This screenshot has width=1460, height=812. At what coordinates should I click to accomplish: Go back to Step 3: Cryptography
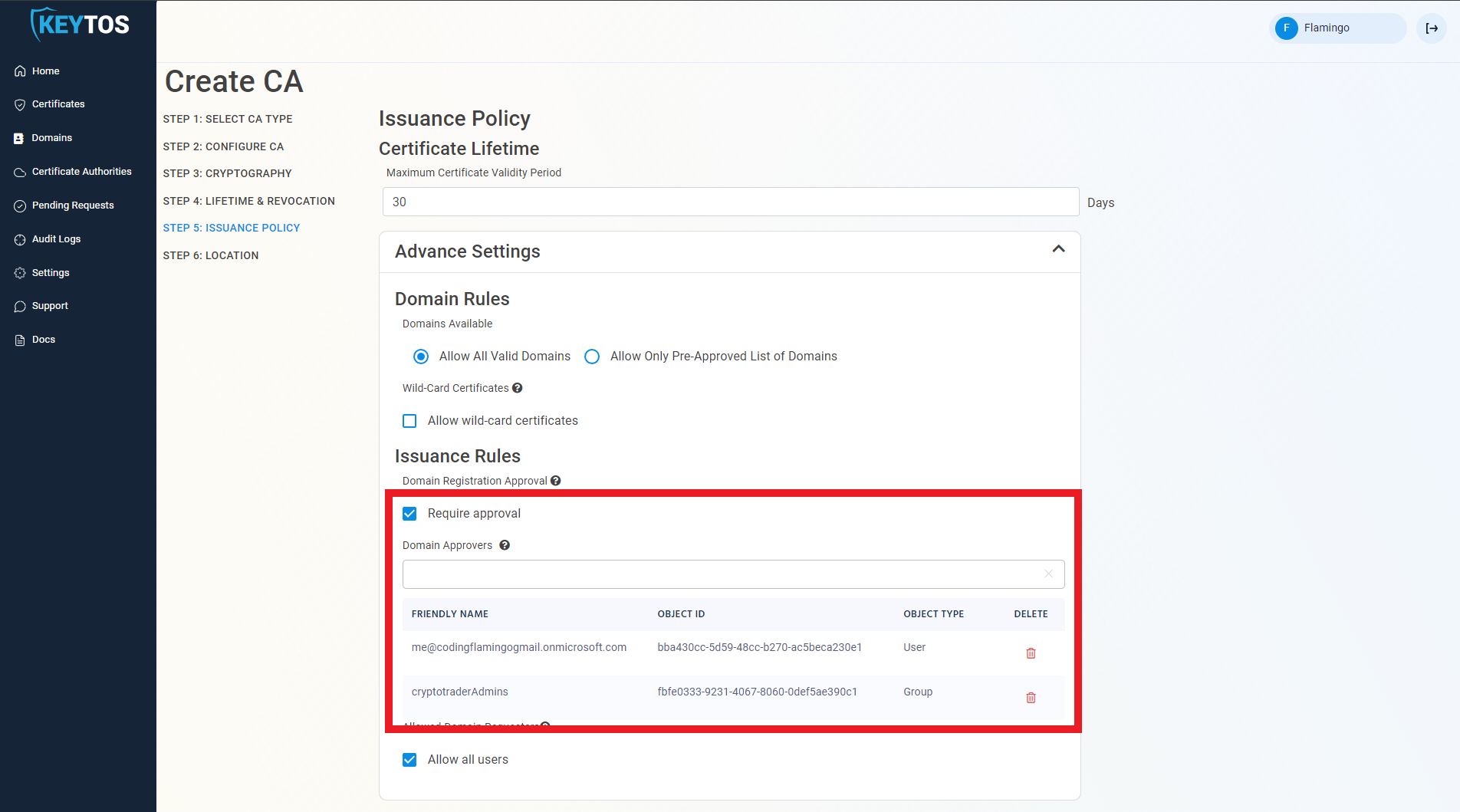tap(227, 173)
